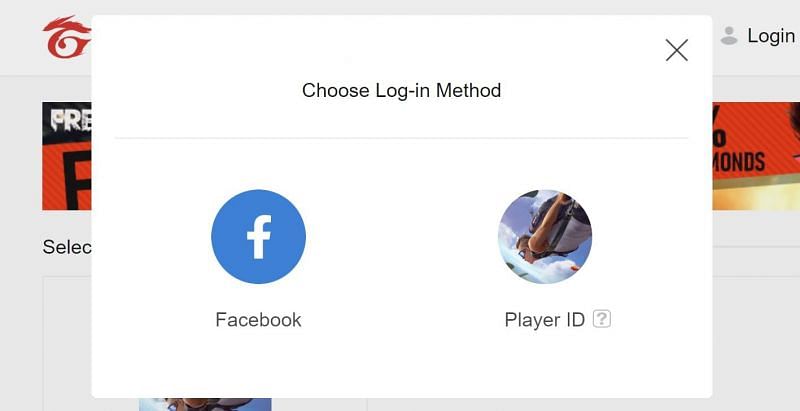Close the log-in method dialog with X
The image size is (800, 411).
(x=677, y=50)
